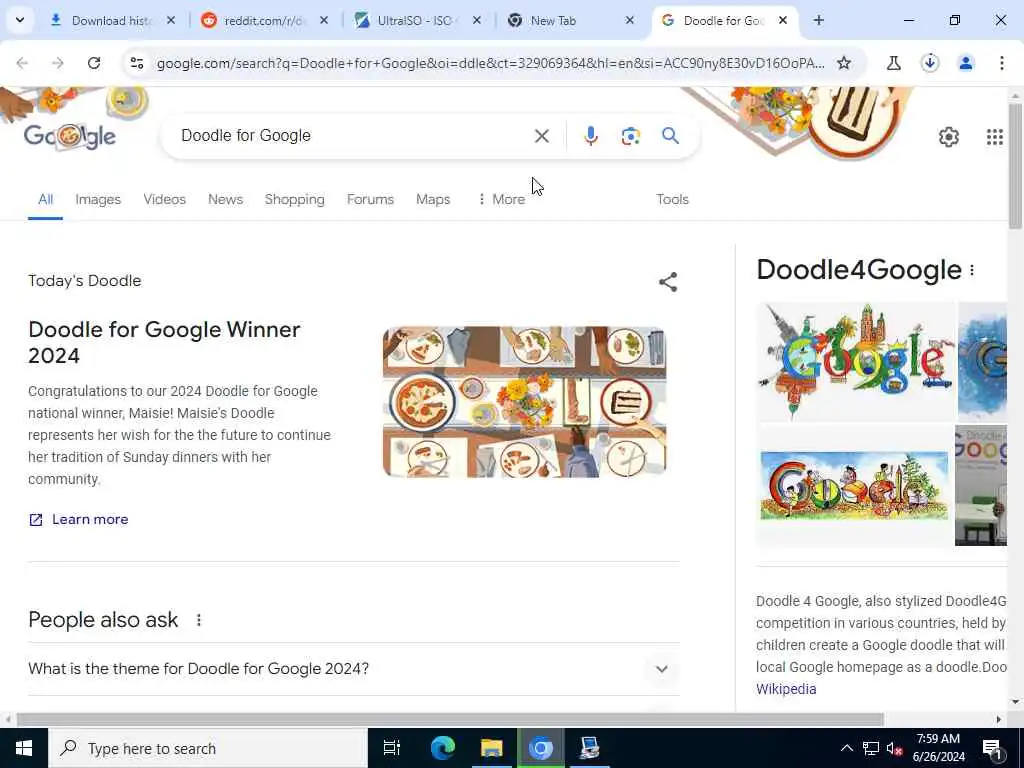Viewport: 1024px width, 768px height.
Task: View site information icon in address bar
Action: point(137,63)
